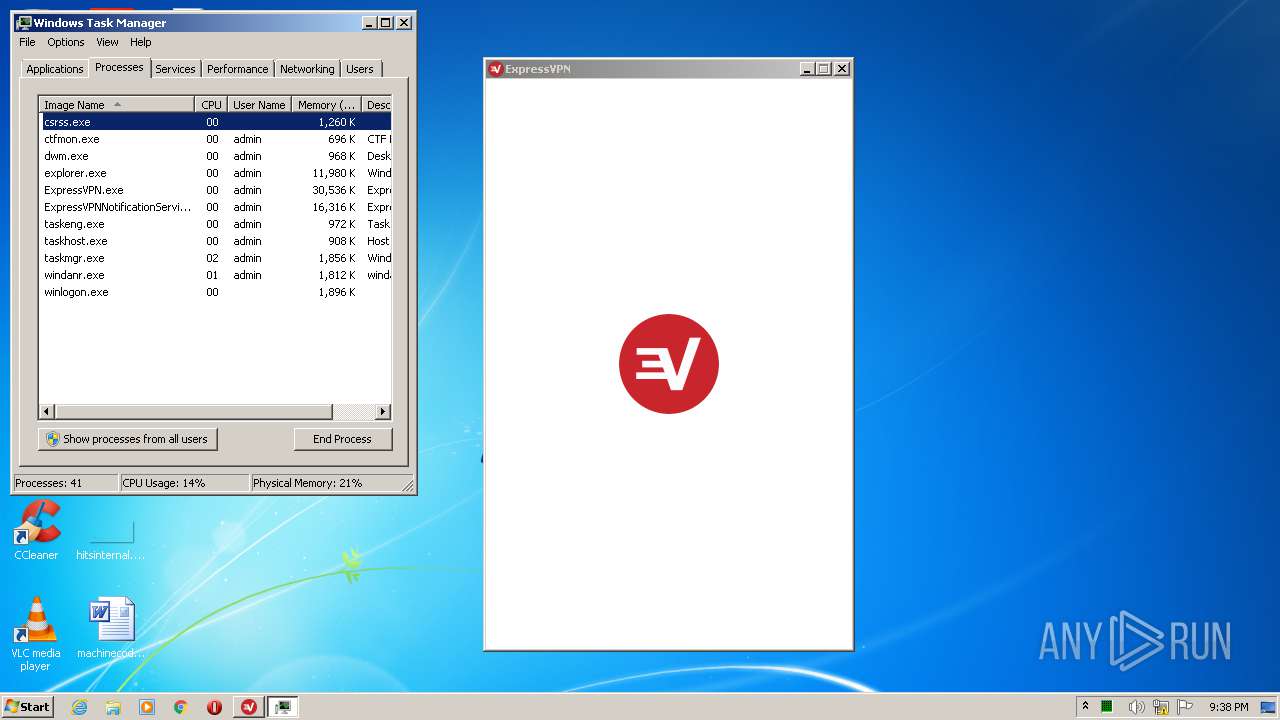Image resolution: width=1280 pixels, height=720 pixels.
Task: Open the View menu in Task Manager
Action: click(107, 42)
